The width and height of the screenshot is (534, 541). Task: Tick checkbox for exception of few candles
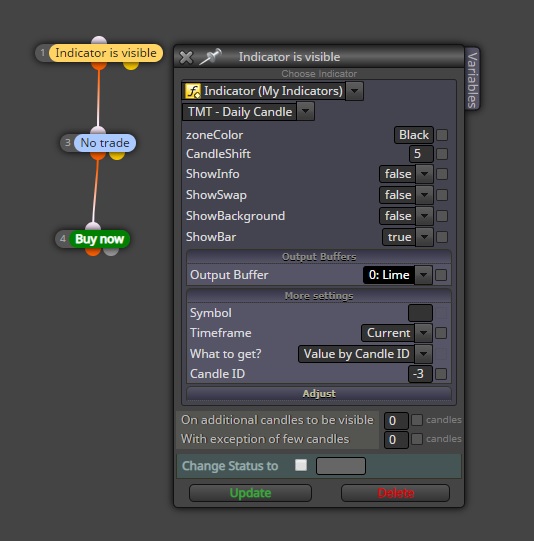click(x=417, y=439)
